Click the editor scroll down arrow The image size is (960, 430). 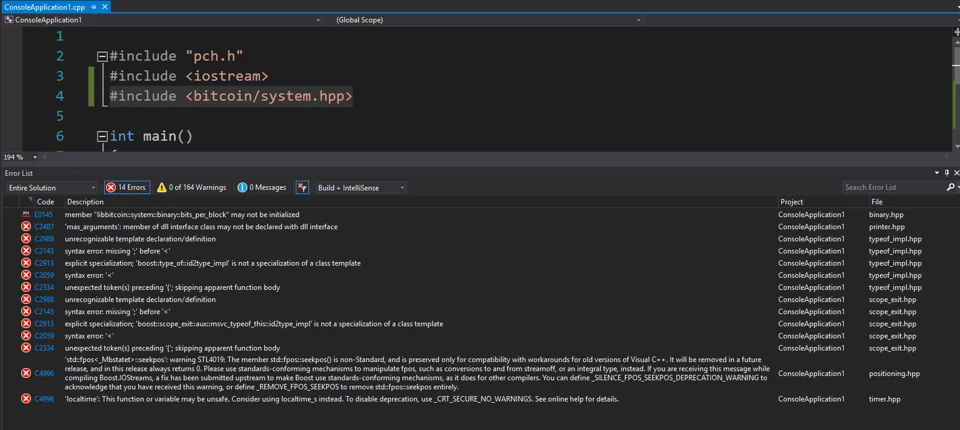(956, 146)
